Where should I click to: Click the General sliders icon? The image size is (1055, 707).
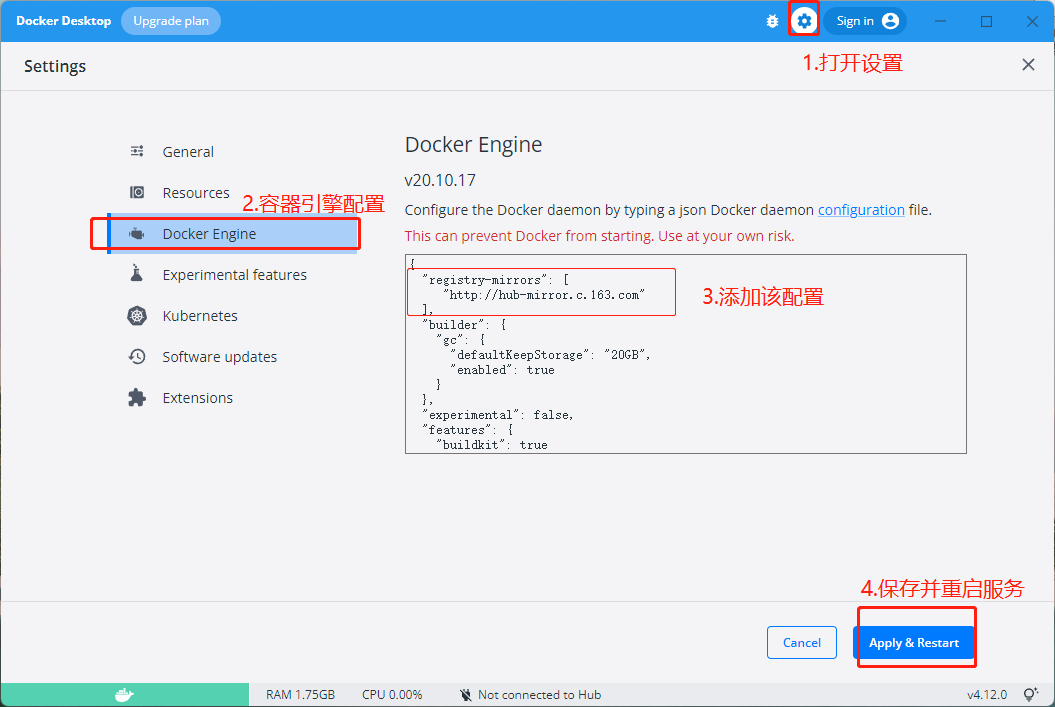pyautogui.click(x=137, y=151)
